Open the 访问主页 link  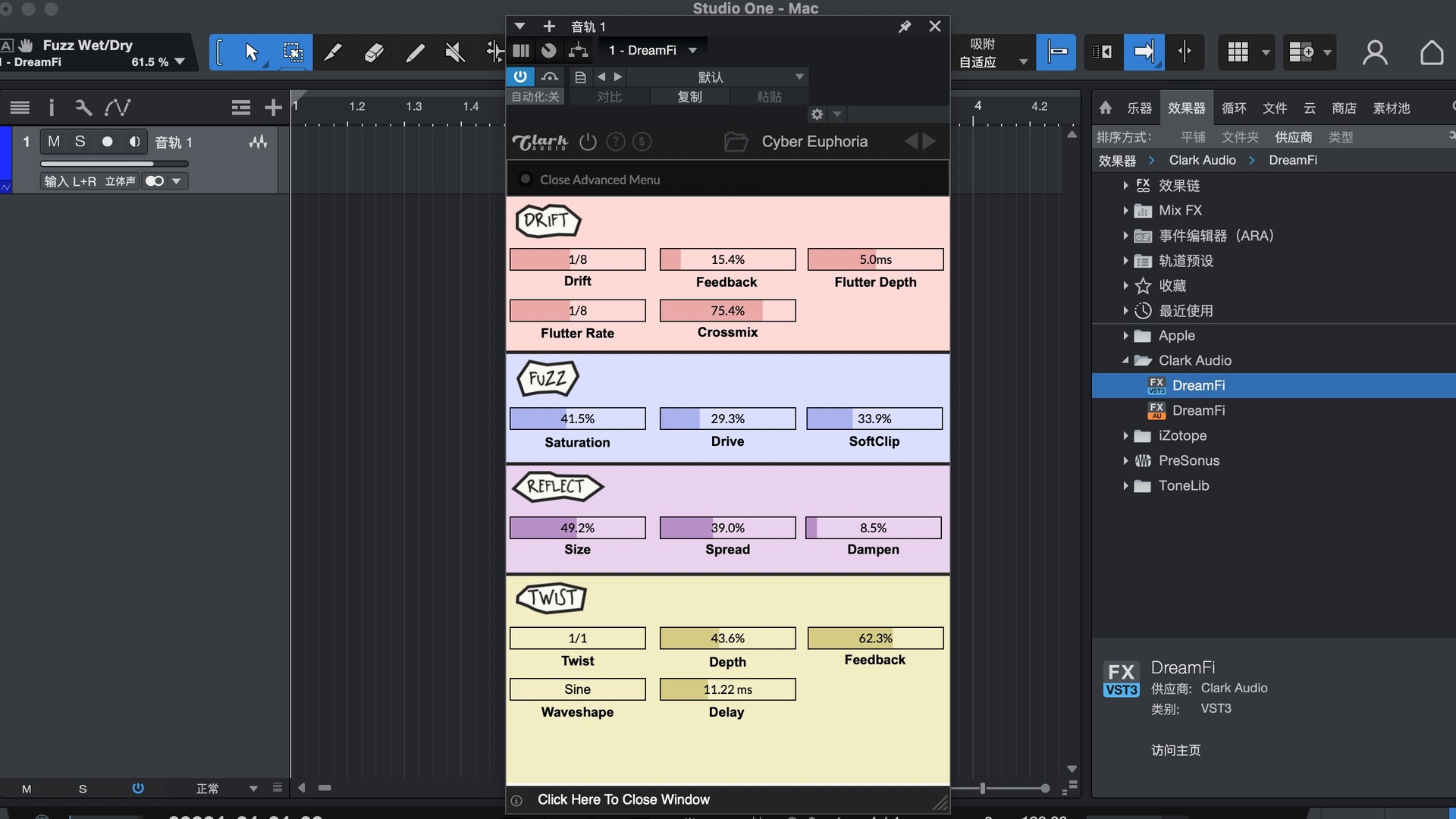tap(1175, 751)
